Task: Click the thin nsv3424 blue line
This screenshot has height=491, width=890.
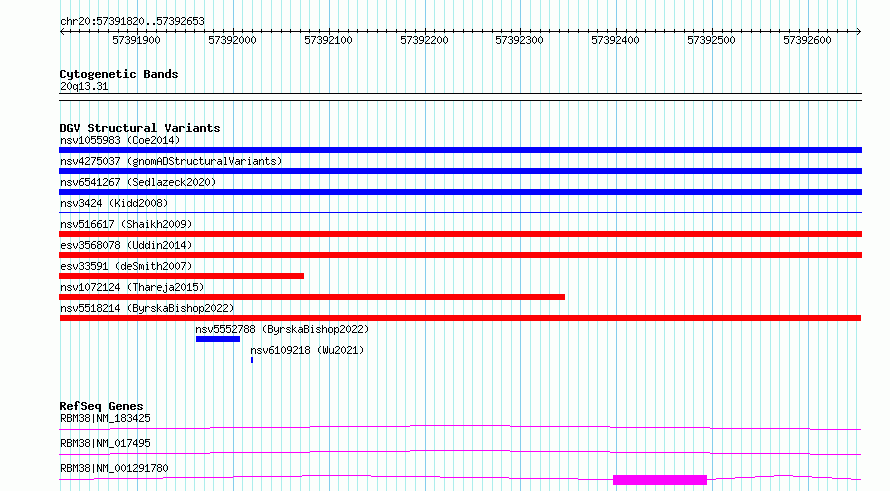Action: 460,212
